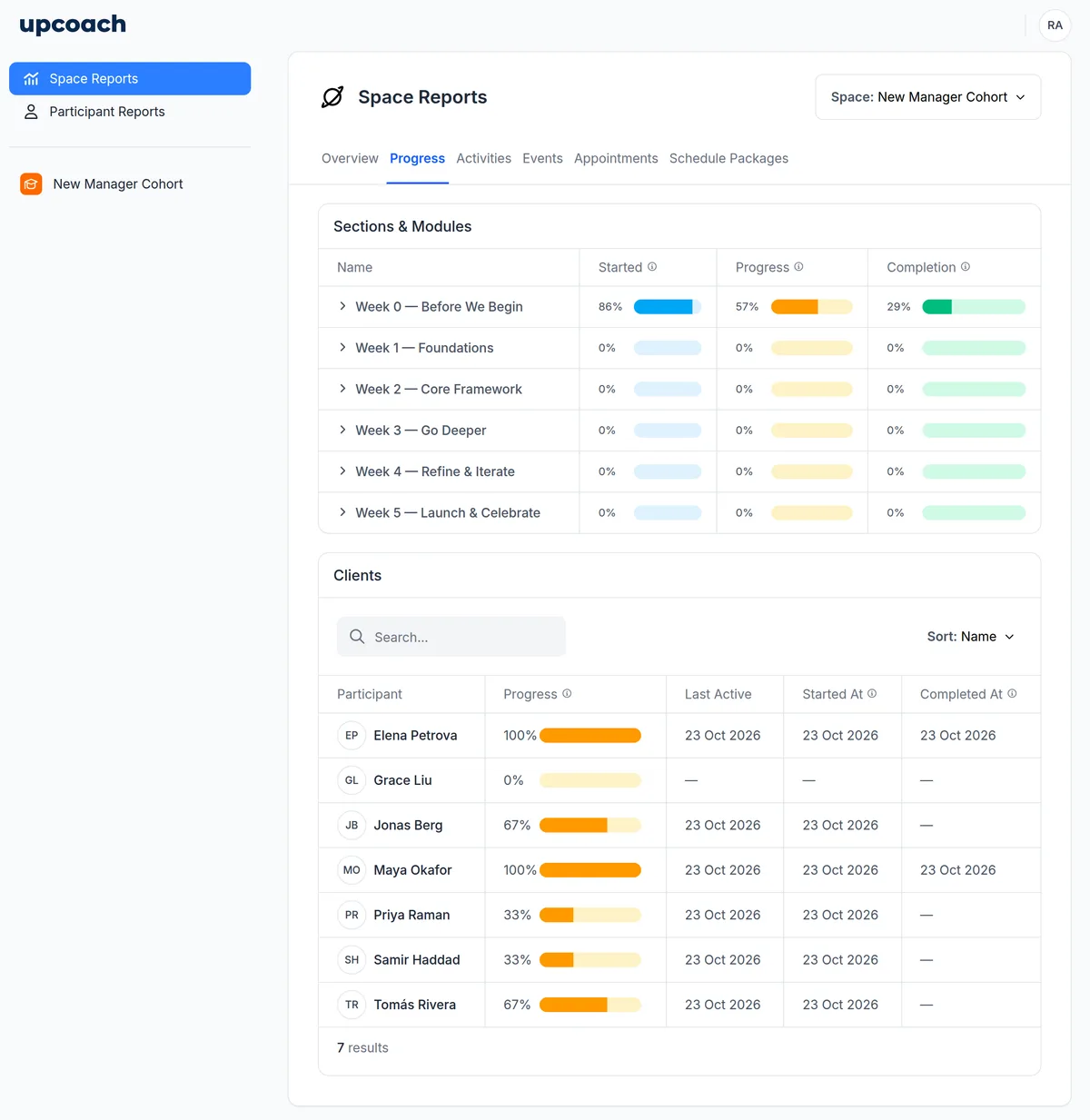The width and height of the screenshot is (1090, 1120).
Task: Click Samir Haddad's name
Action: point(417,960)
